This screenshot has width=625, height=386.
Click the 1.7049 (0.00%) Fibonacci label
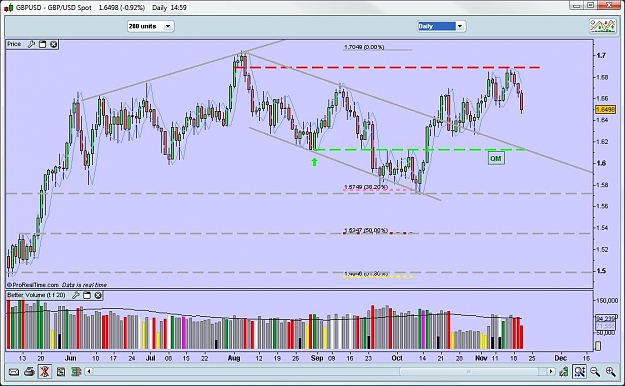(364, 47)
